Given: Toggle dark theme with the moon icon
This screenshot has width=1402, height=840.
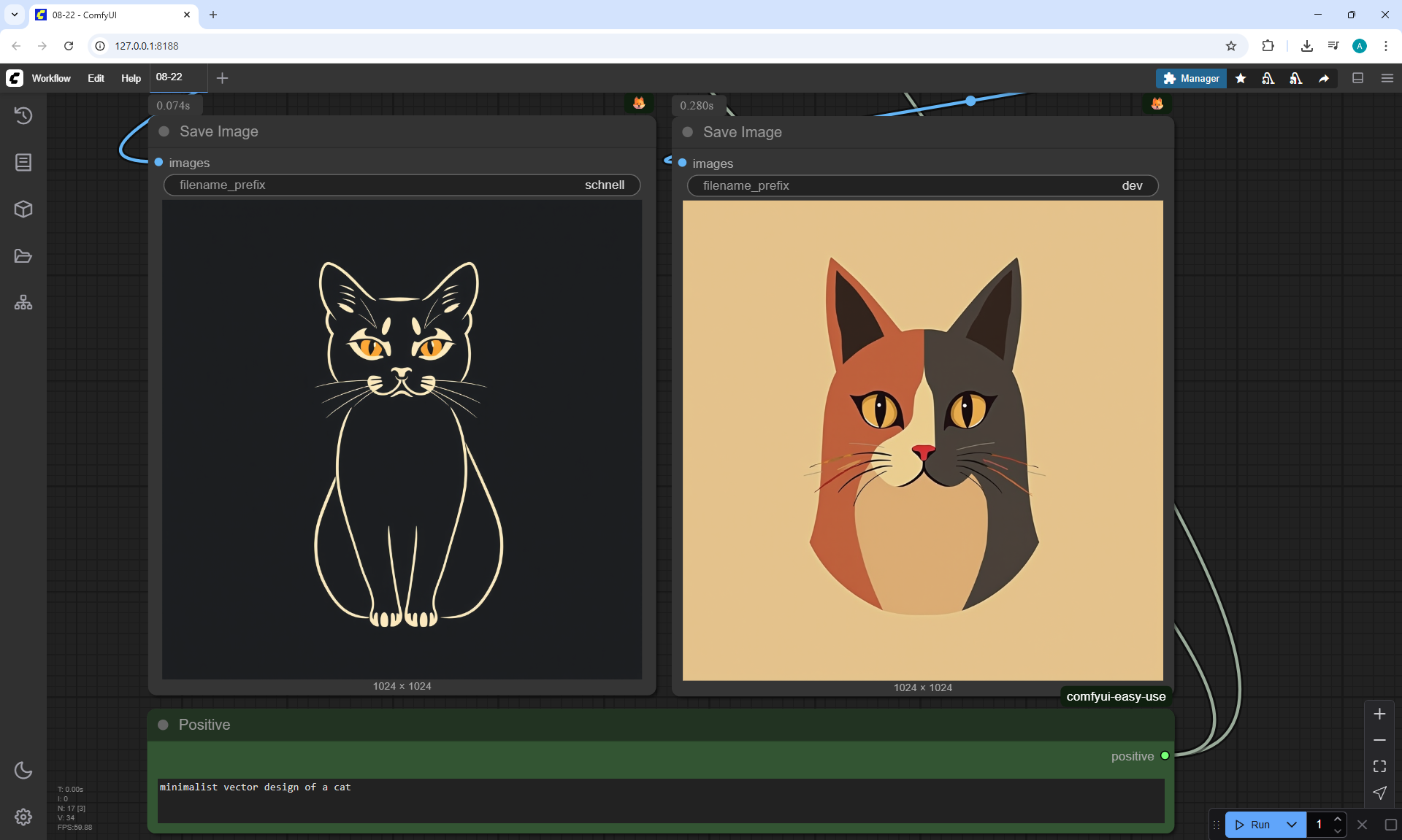Looking at the screenshot, I should click(23, 770).
